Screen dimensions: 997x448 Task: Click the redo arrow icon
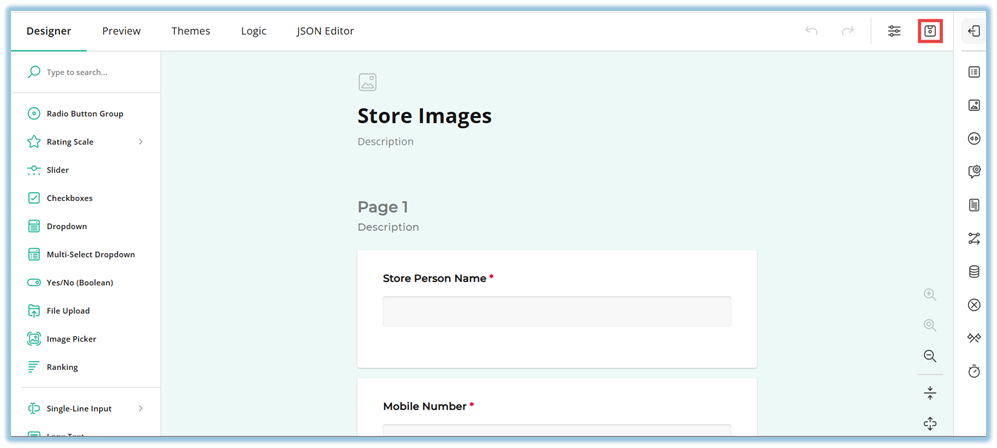tap(847, 31)
